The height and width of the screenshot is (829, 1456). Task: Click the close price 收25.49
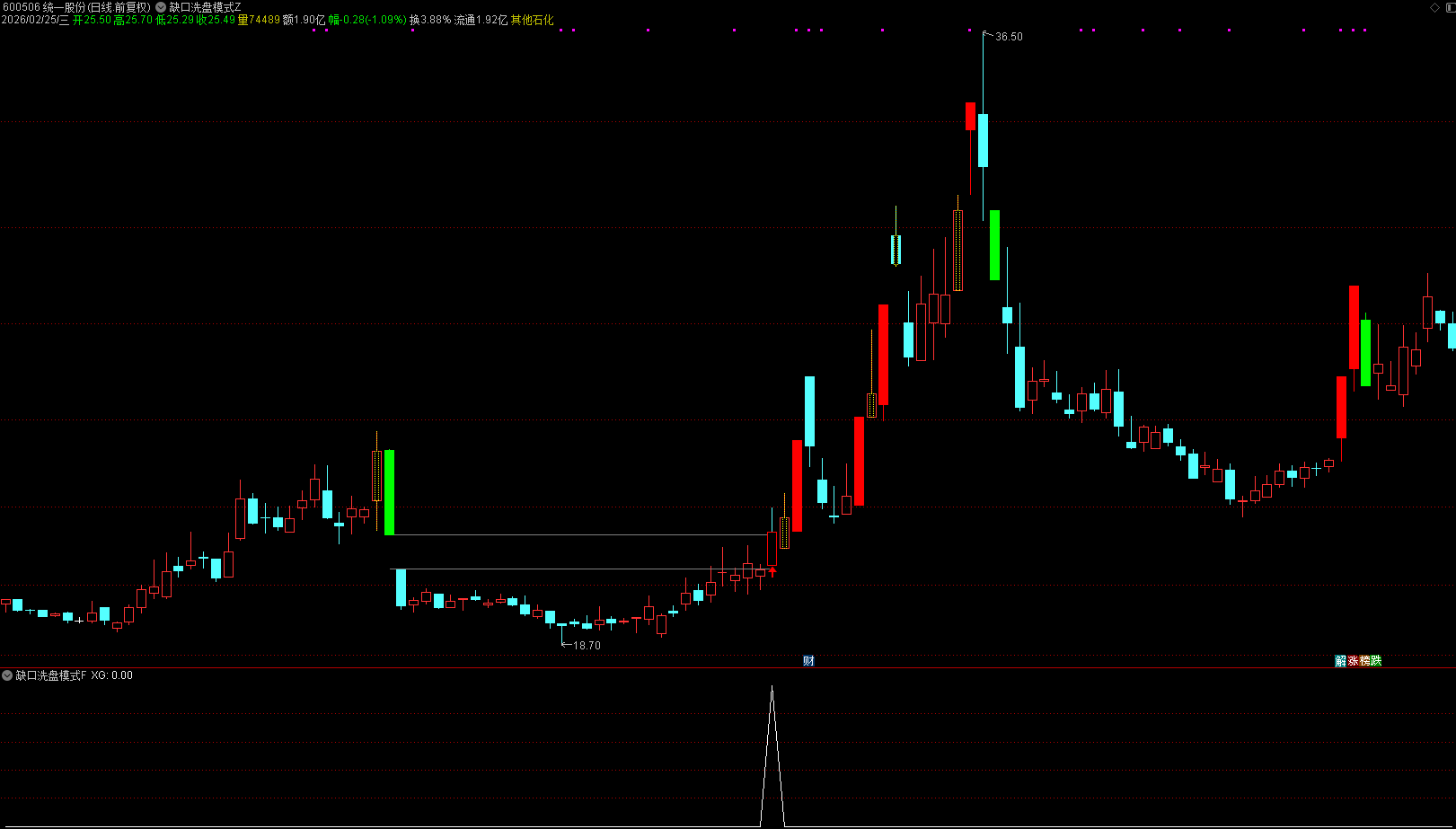coord(216,20)
